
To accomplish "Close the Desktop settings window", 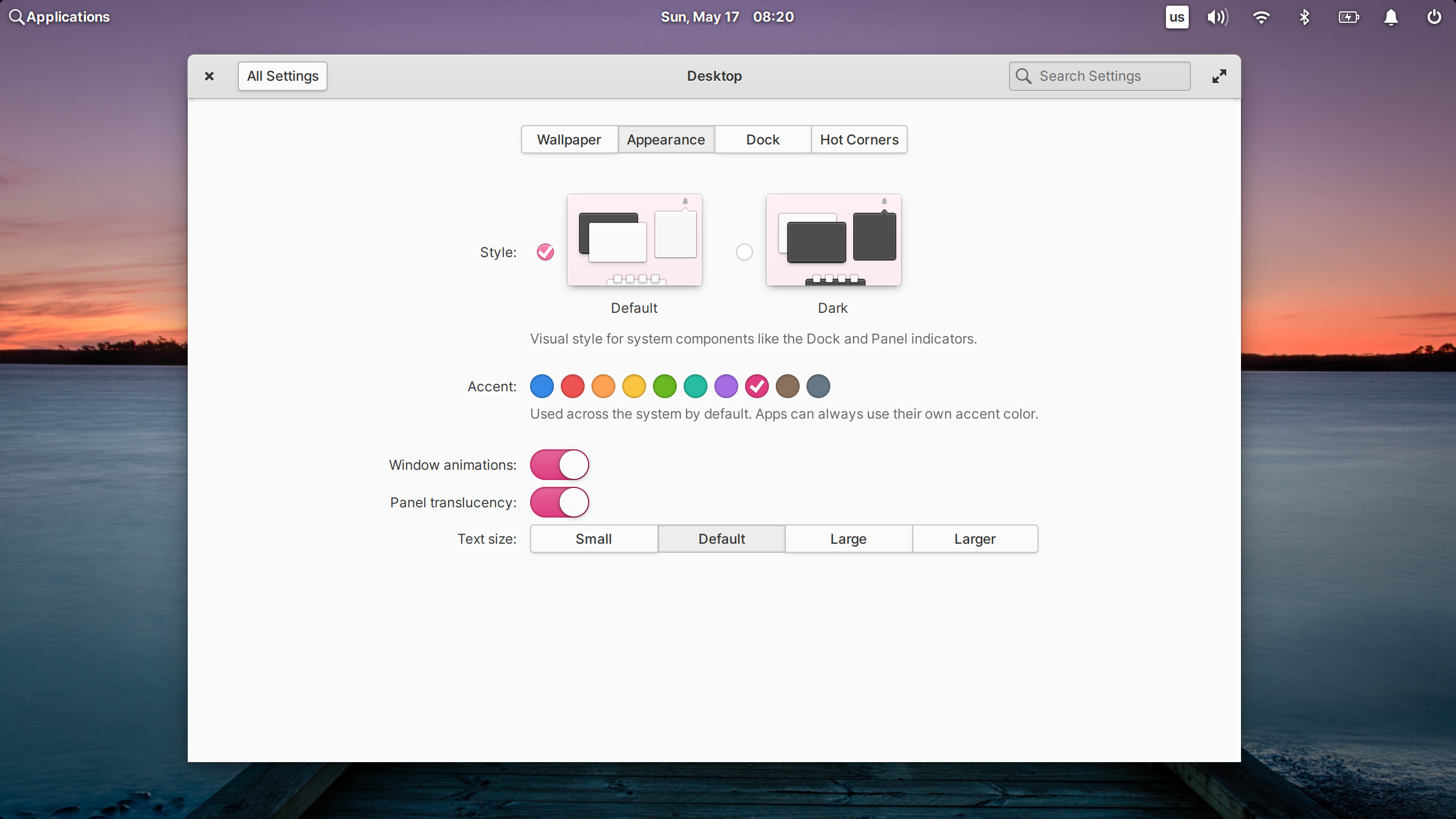I will click(209, 76).
